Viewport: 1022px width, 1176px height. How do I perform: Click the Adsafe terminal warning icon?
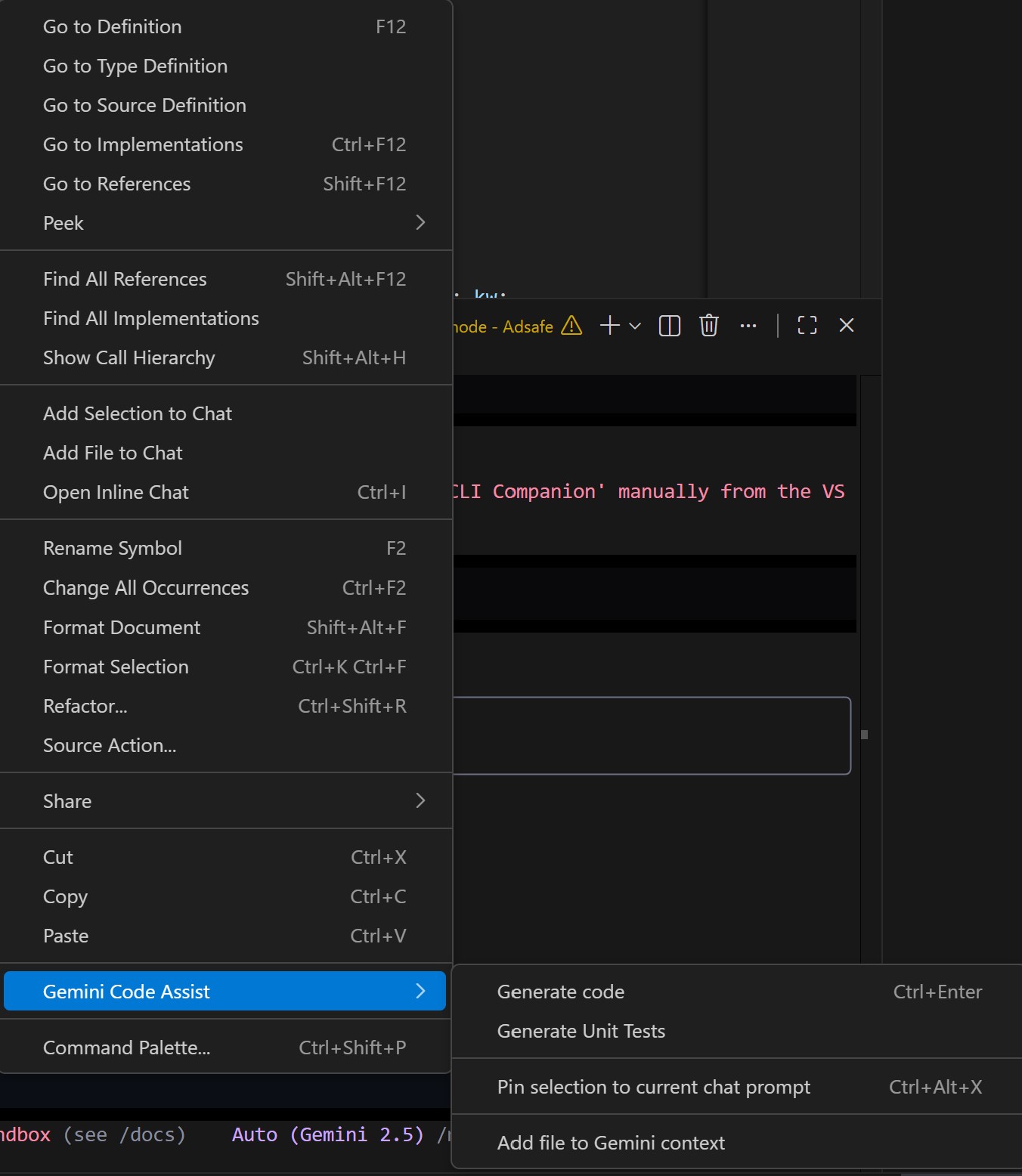571,326
